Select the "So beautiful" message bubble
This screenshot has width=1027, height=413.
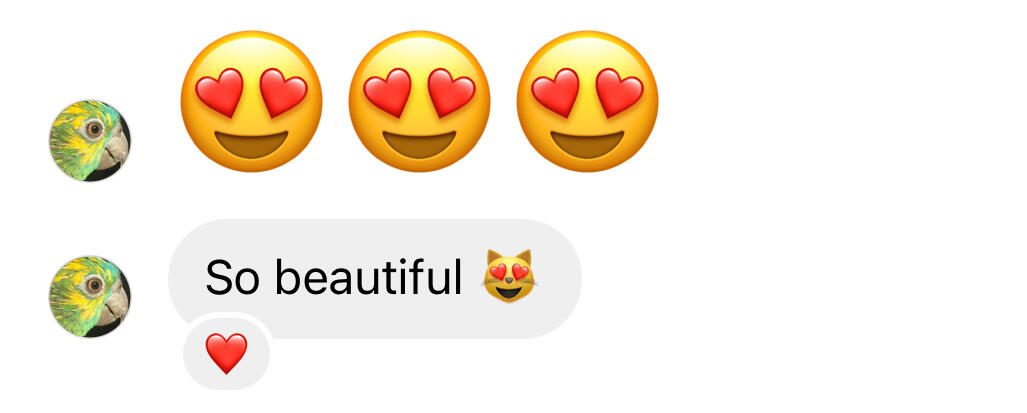375,279
